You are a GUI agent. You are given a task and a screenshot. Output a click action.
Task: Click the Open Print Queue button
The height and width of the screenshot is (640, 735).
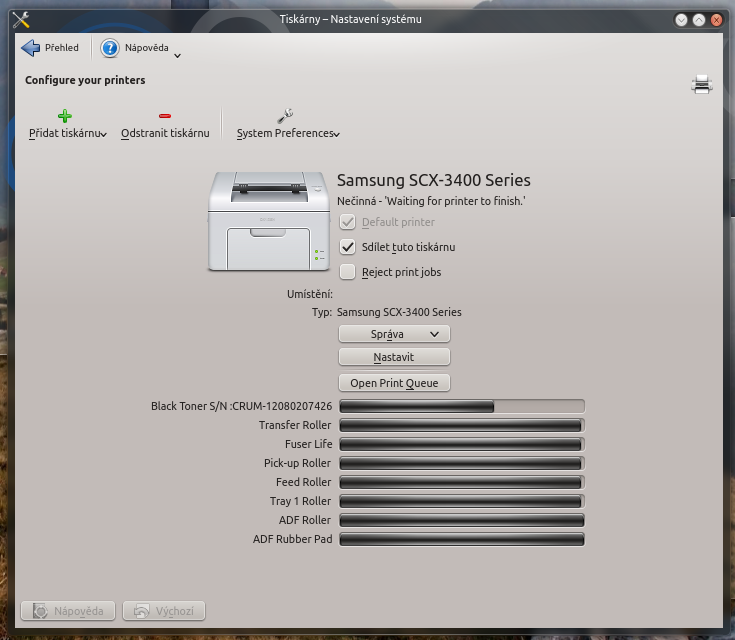[x=394, y=383]
